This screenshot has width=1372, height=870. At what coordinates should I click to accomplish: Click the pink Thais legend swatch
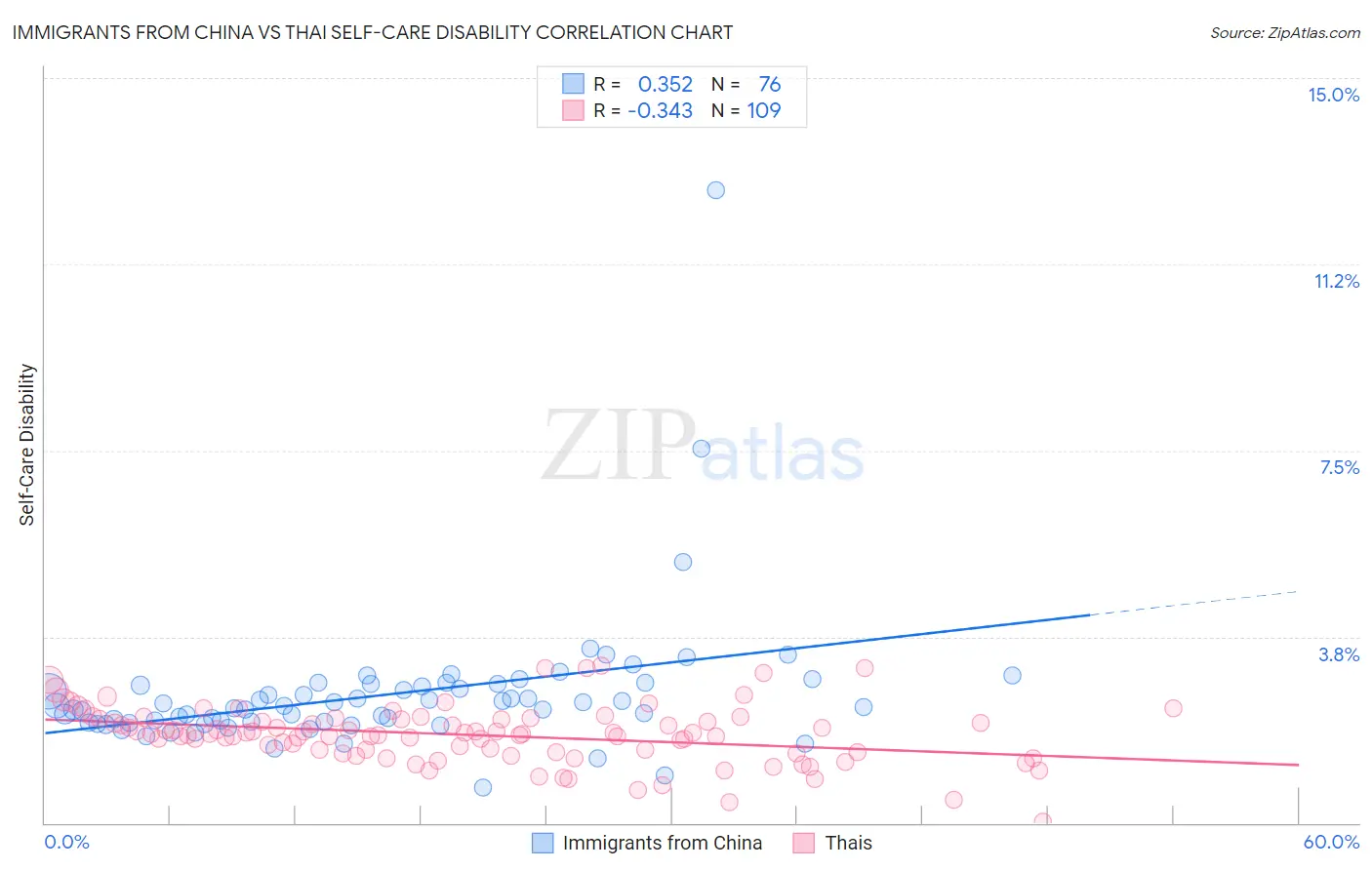pyautogui.click(x=804, y=843)
